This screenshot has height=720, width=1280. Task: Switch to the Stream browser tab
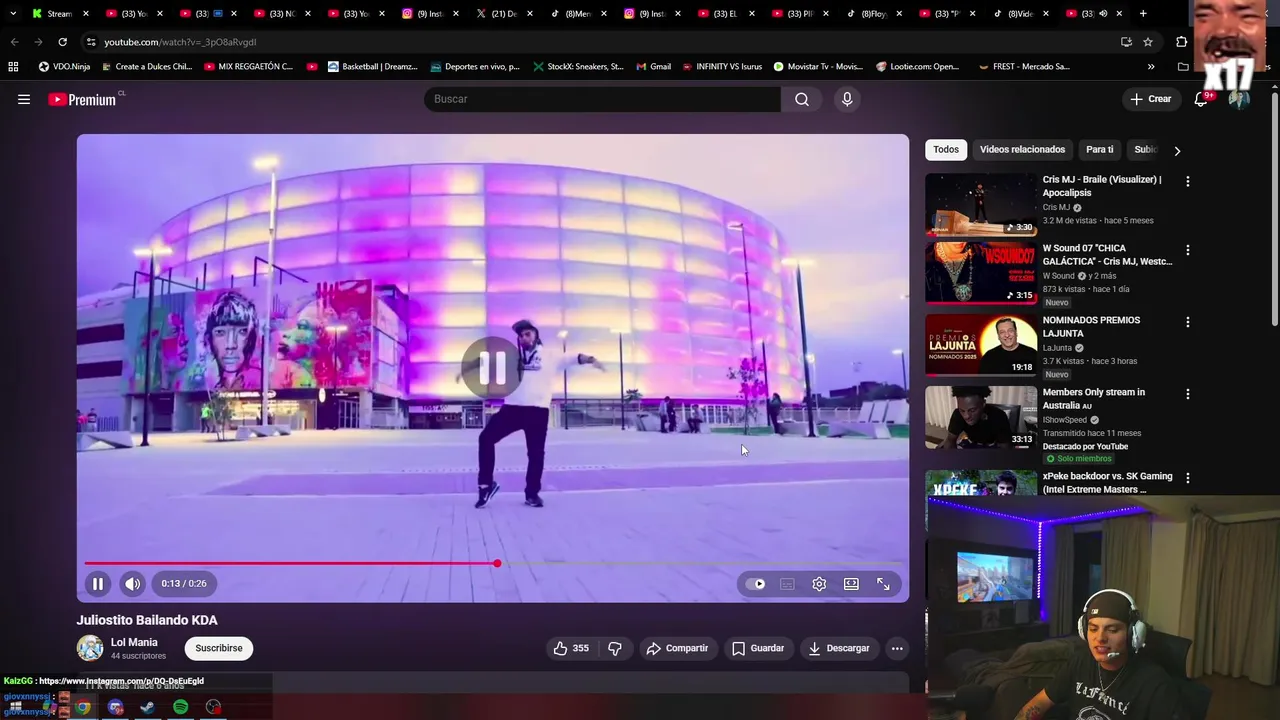pos(60,14)
